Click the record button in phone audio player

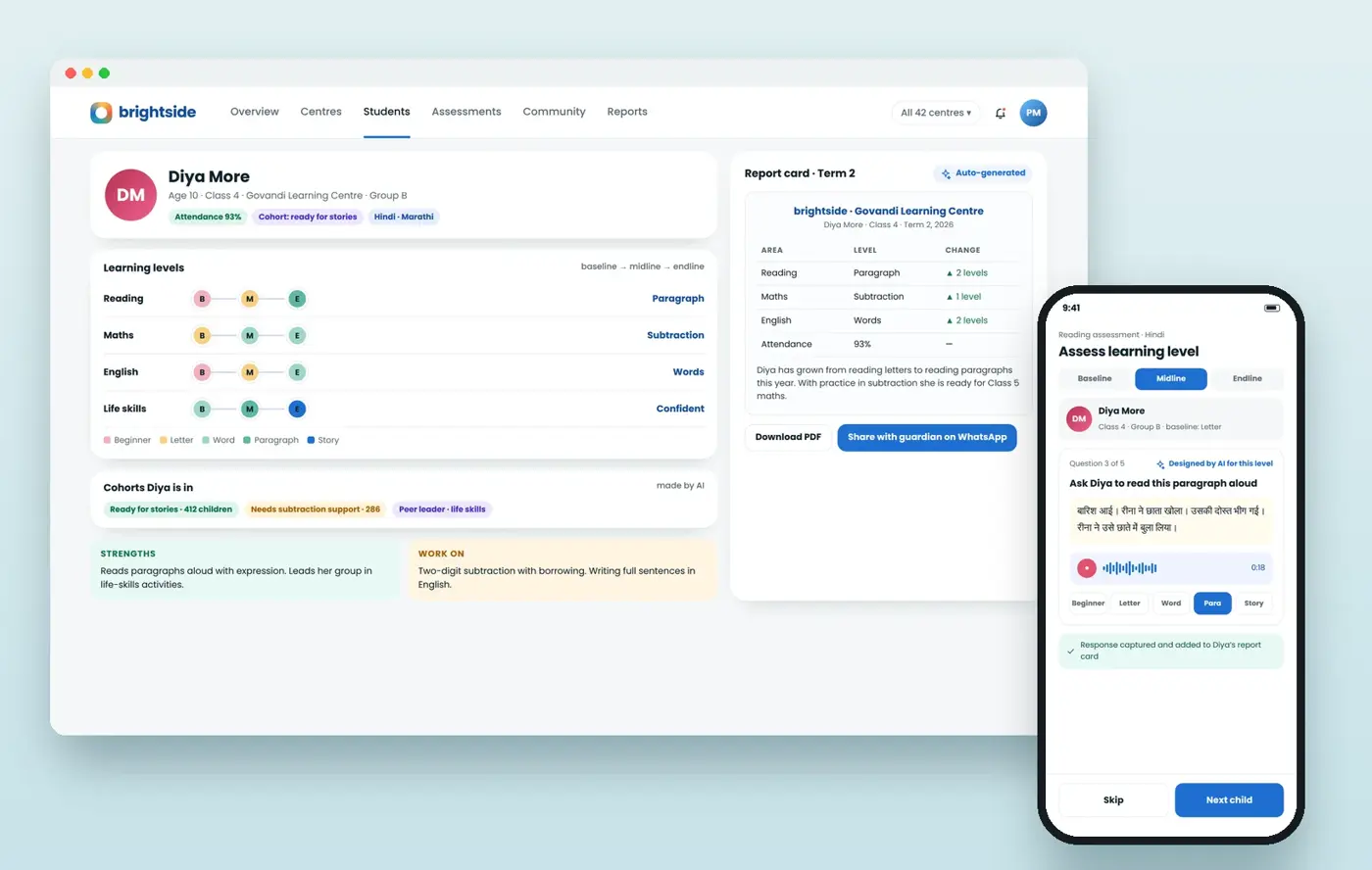tap(1087, 568)
